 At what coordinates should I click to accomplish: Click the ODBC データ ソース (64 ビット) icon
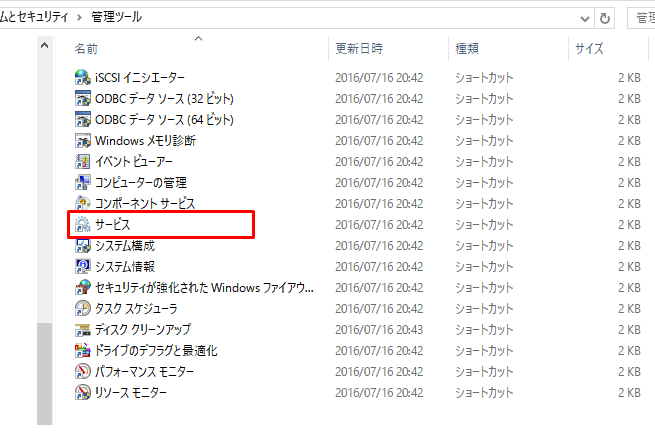coord(83,120)
